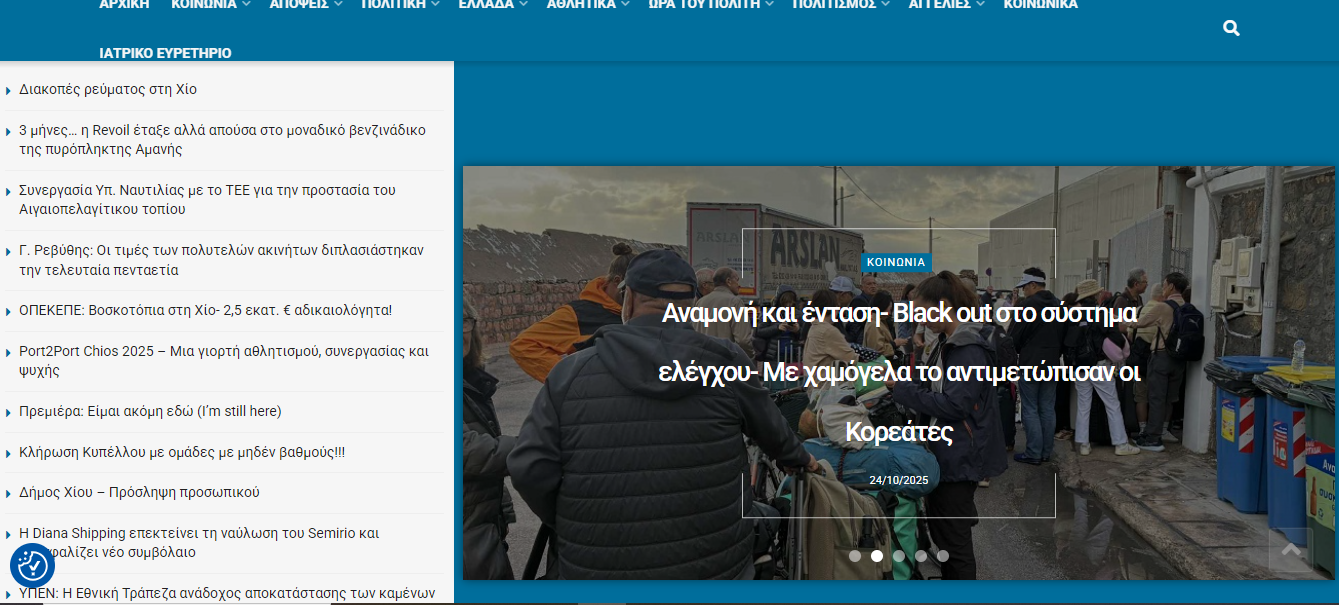Click the arrow bullet beside Διακοπές ρεύματος στη Χίο
Viewport: 1339px width, 605px height.
click(x=9, y=90)
